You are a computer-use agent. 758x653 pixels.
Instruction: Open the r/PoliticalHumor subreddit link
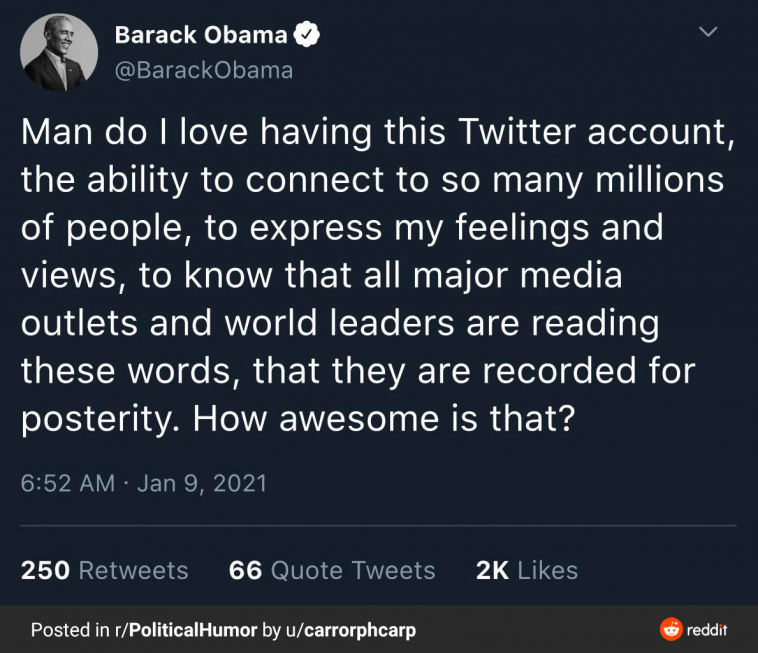(x=186, y=630)
